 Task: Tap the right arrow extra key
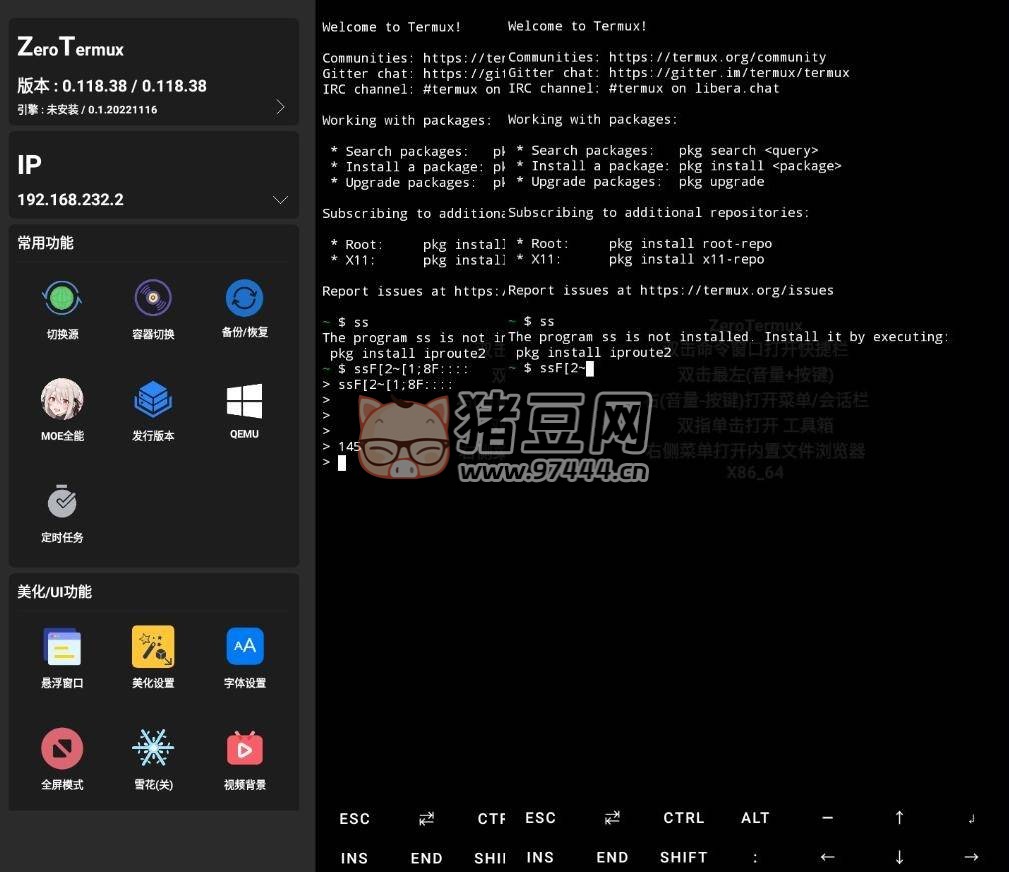click(x=971, y=857)
